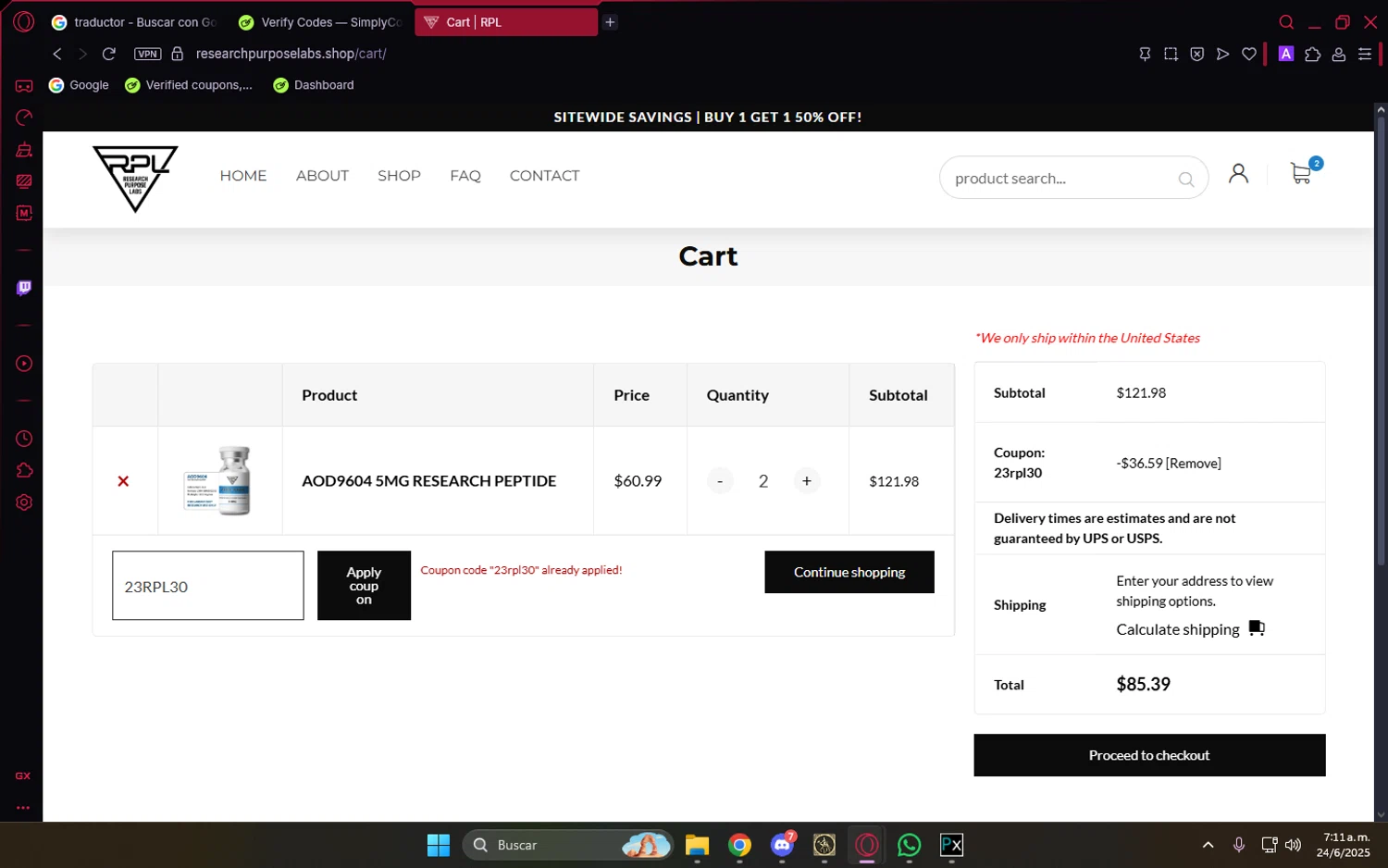Remove AOD9604 item with red X
This screenshot has width=1388, height=868.
[123, 481]
